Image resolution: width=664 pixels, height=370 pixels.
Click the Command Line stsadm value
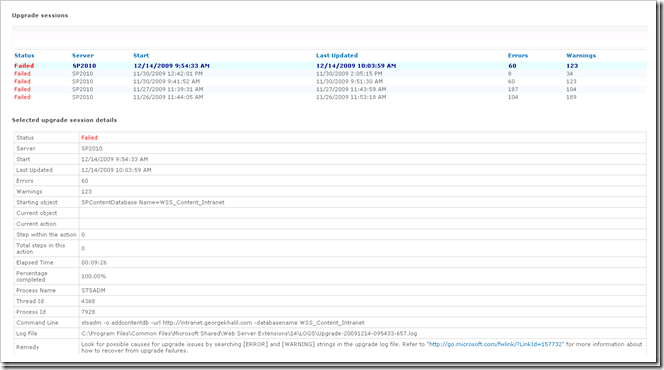tap(223, 323)
